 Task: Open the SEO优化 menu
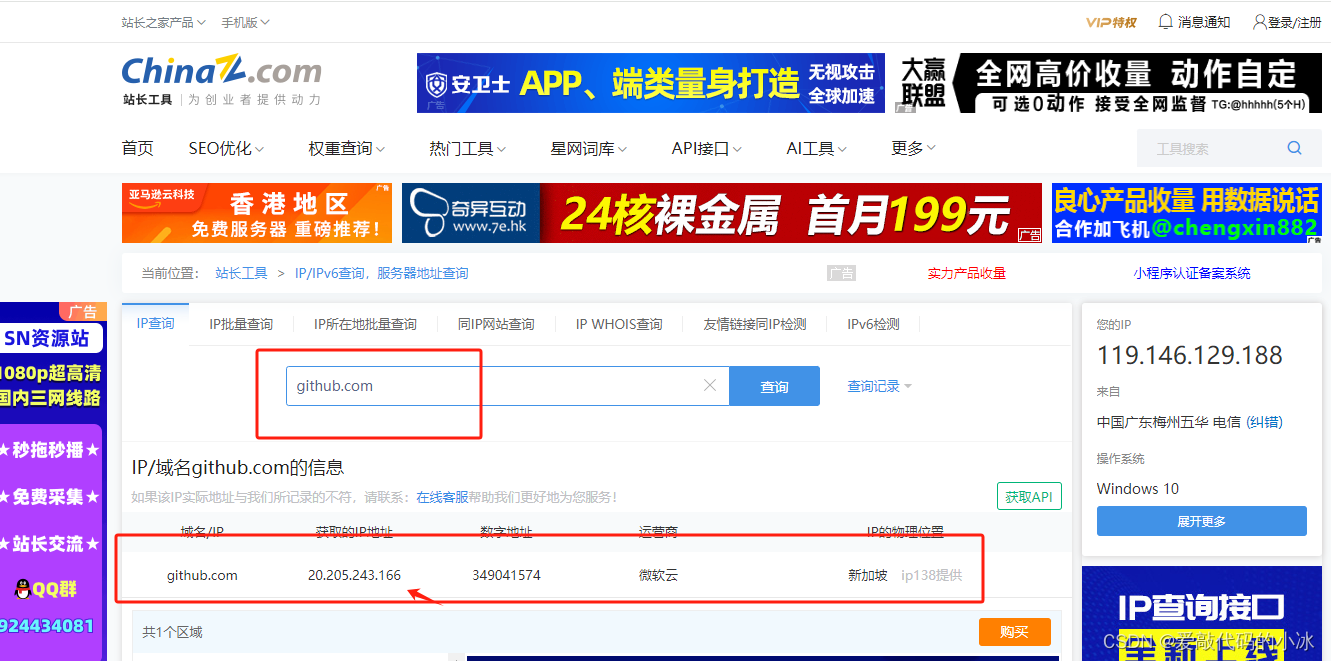pyautogui.click(x=226, y=148)
